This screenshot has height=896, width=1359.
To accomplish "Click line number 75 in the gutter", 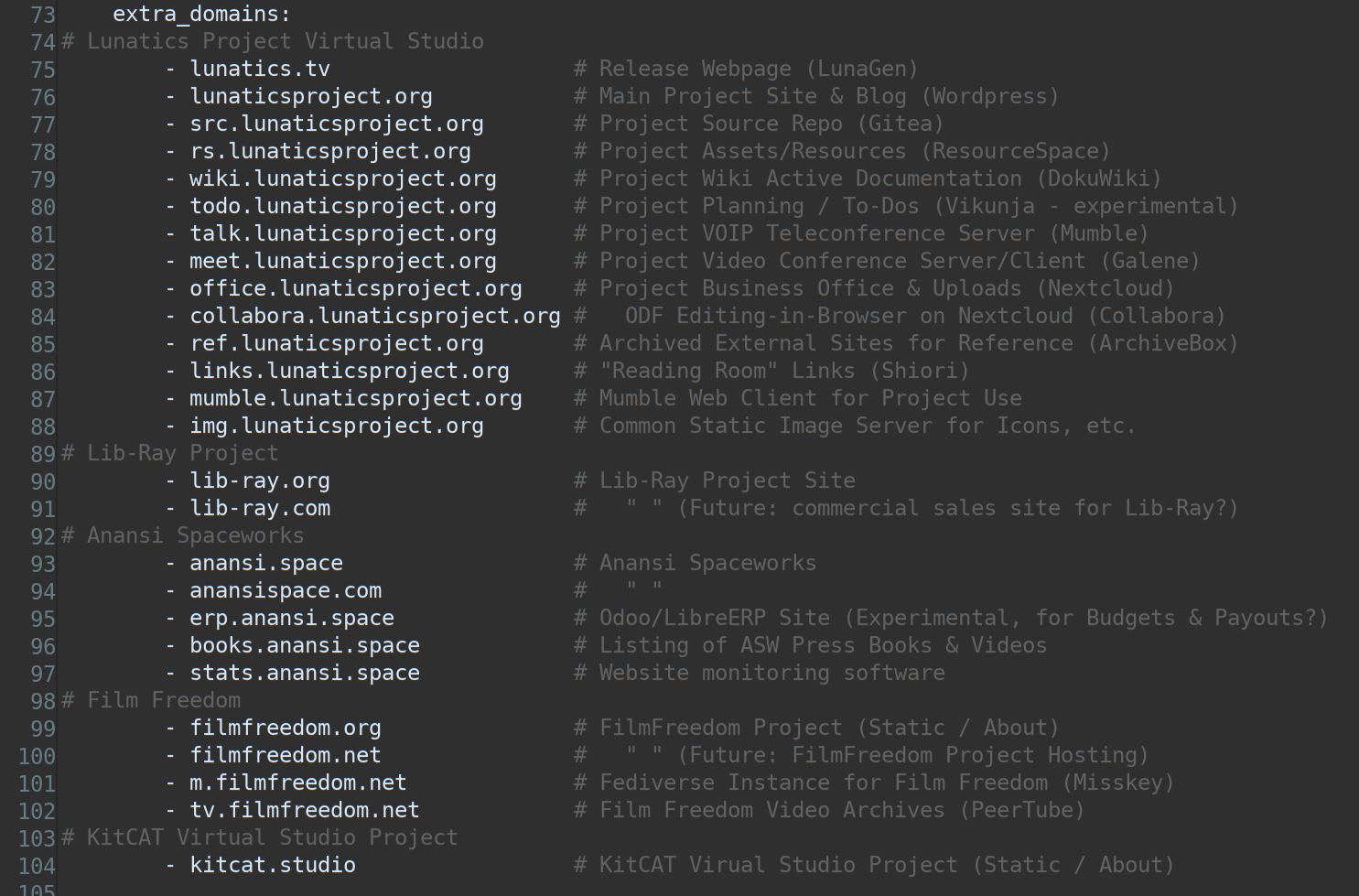I will coord(43,70).
